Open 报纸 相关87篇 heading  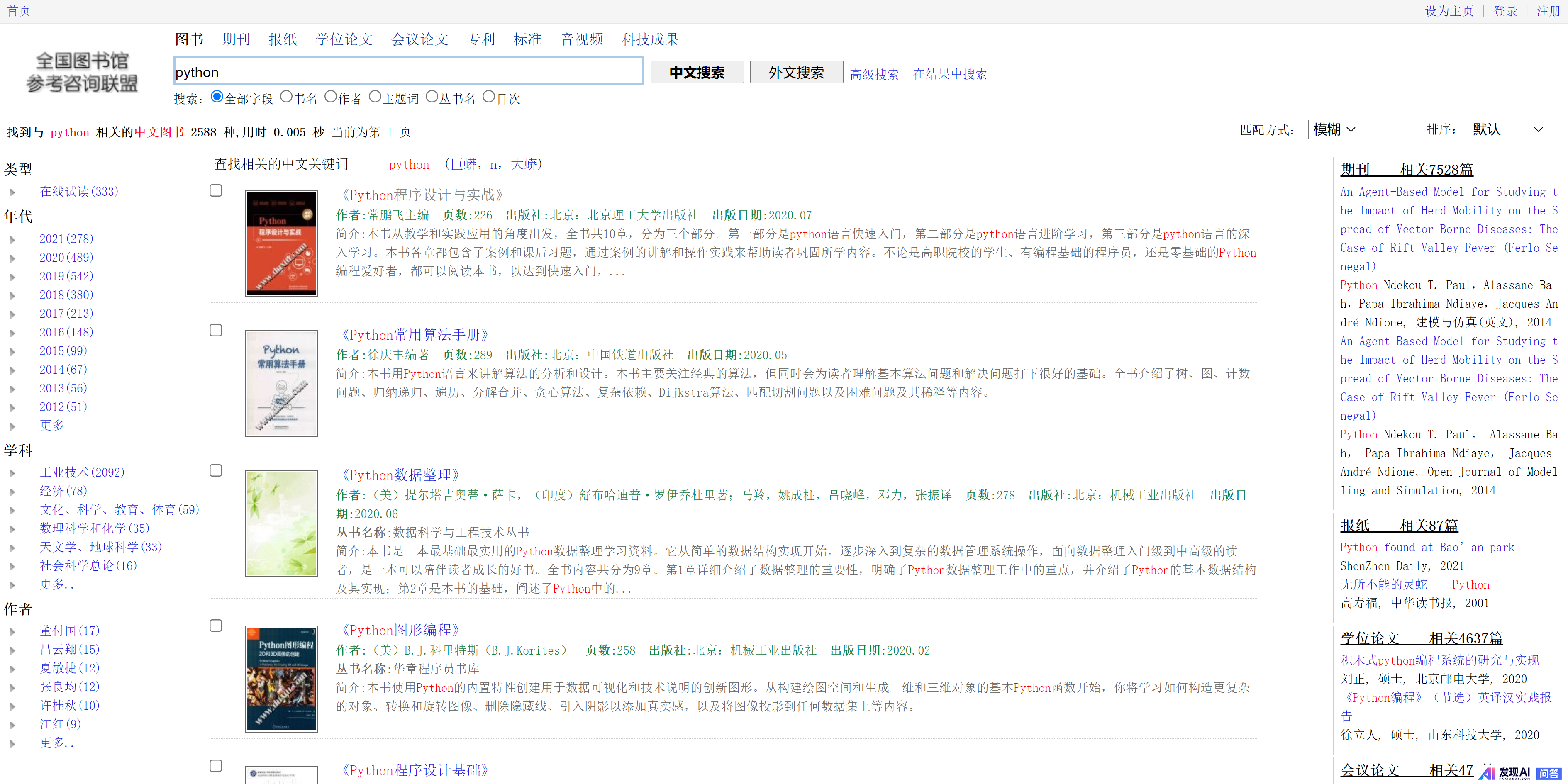(1399, 525)
